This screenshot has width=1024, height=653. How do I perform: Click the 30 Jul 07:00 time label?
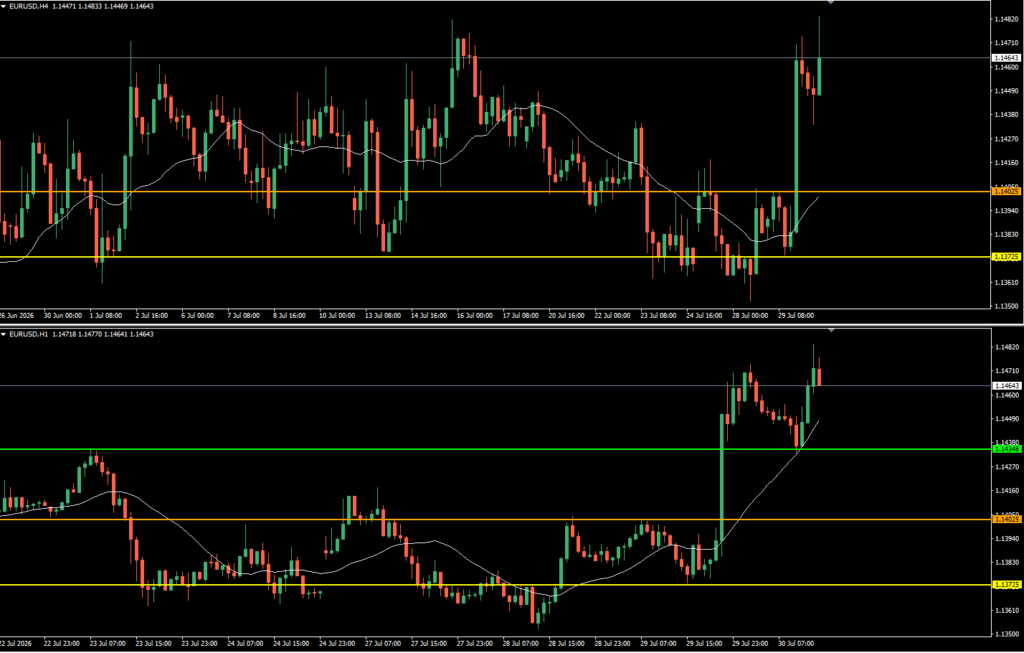(797, 643)
